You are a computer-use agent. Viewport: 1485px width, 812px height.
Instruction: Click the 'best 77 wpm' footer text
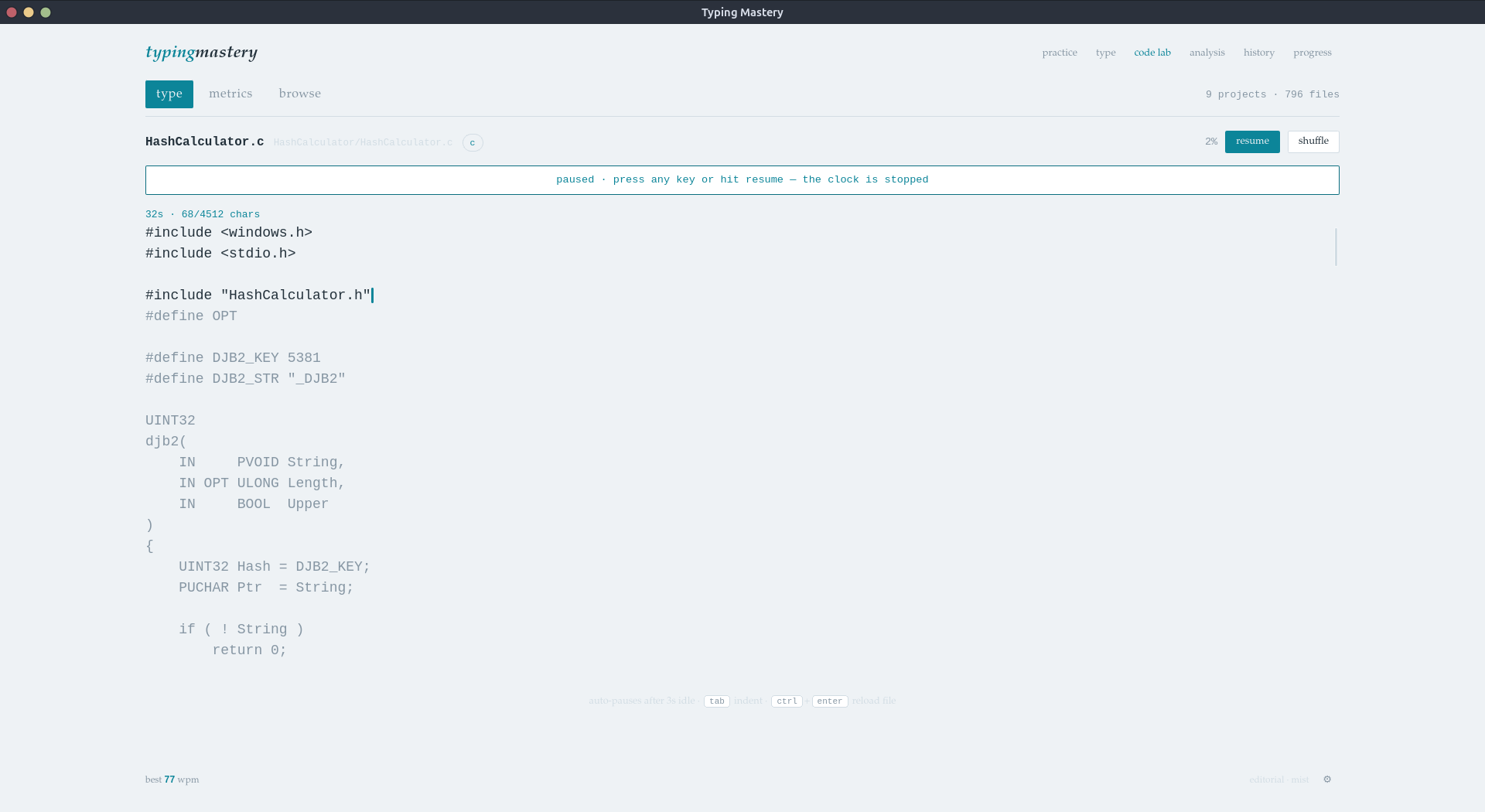point(172,780)
